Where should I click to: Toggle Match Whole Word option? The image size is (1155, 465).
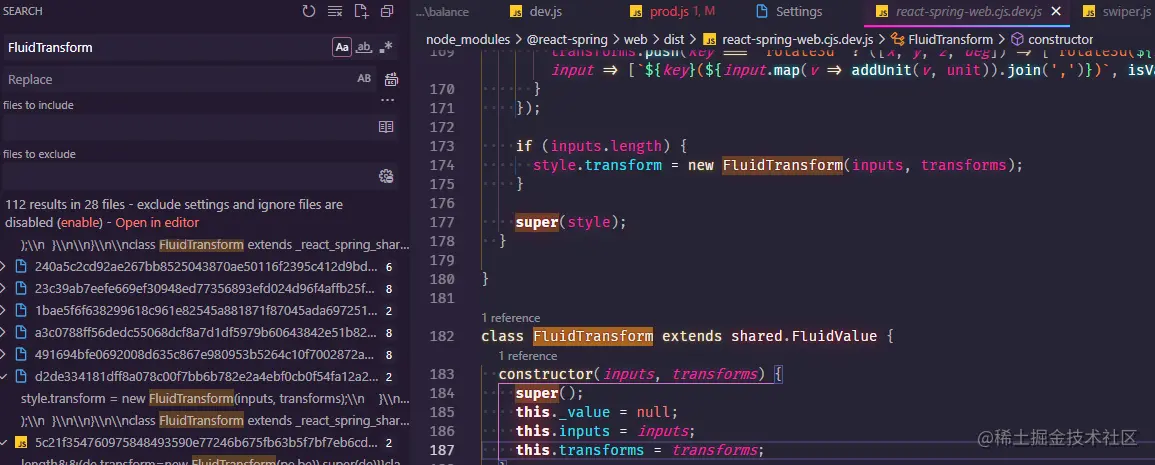364,47
